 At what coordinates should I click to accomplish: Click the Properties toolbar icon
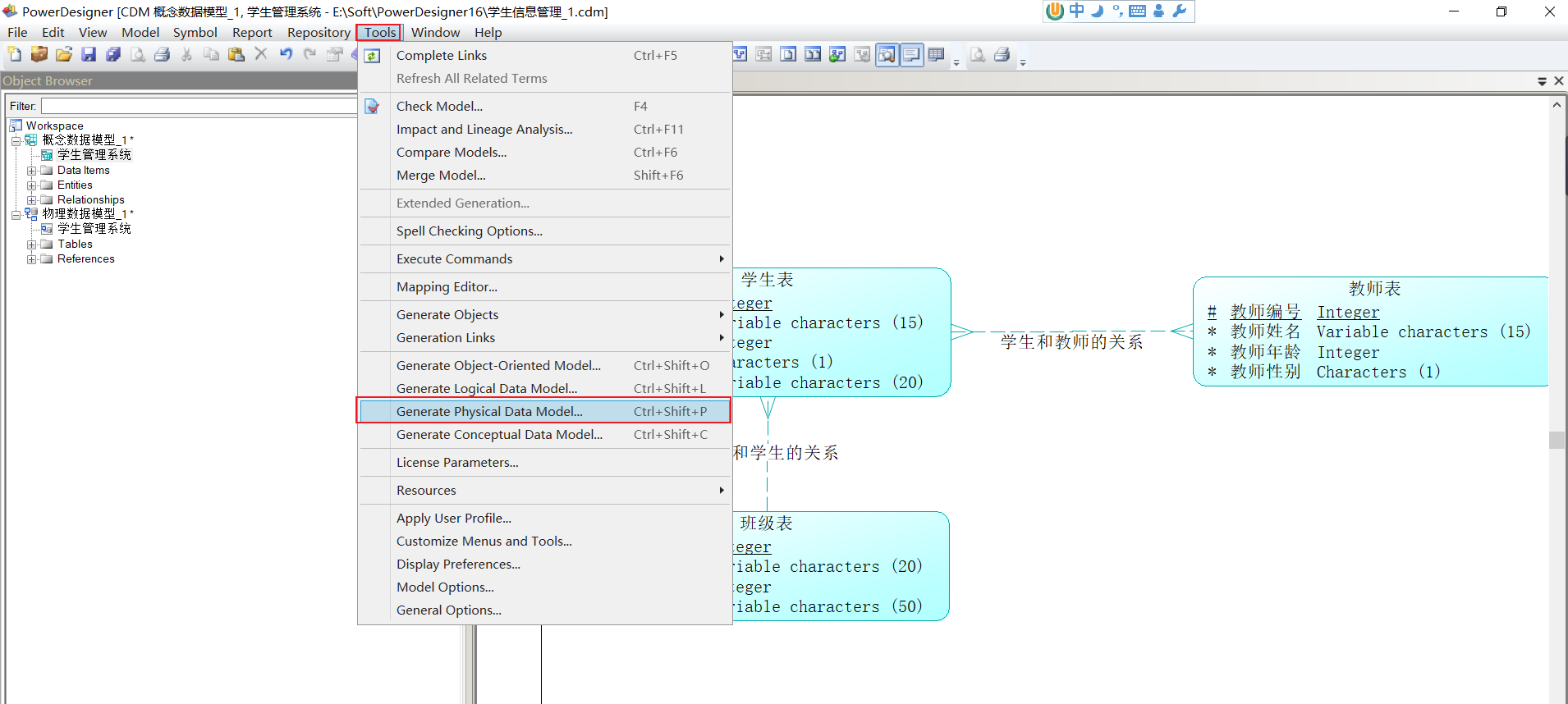pos(335,54)
